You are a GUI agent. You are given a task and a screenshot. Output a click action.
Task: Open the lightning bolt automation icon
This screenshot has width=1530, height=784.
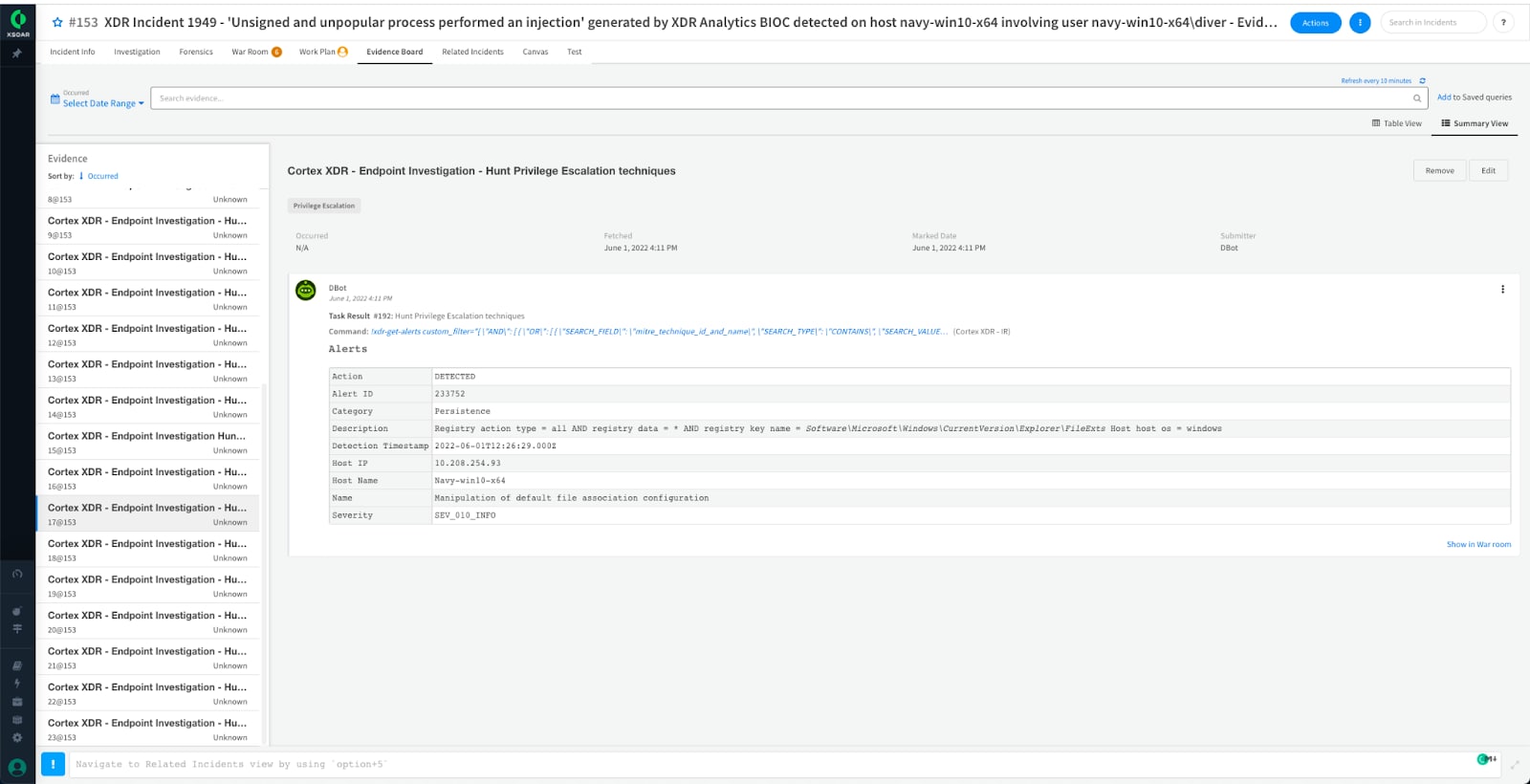(17, 684)
